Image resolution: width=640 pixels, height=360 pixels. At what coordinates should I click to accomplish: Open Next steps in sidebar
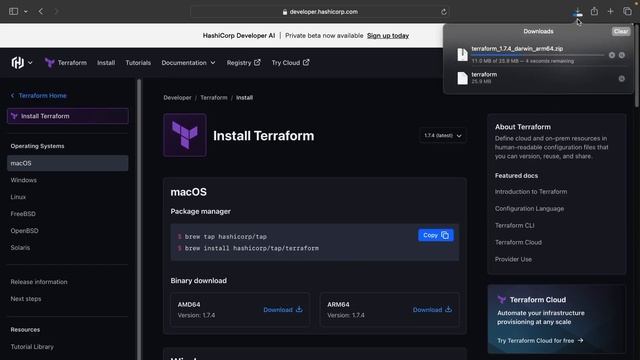[x=26, y=299]
